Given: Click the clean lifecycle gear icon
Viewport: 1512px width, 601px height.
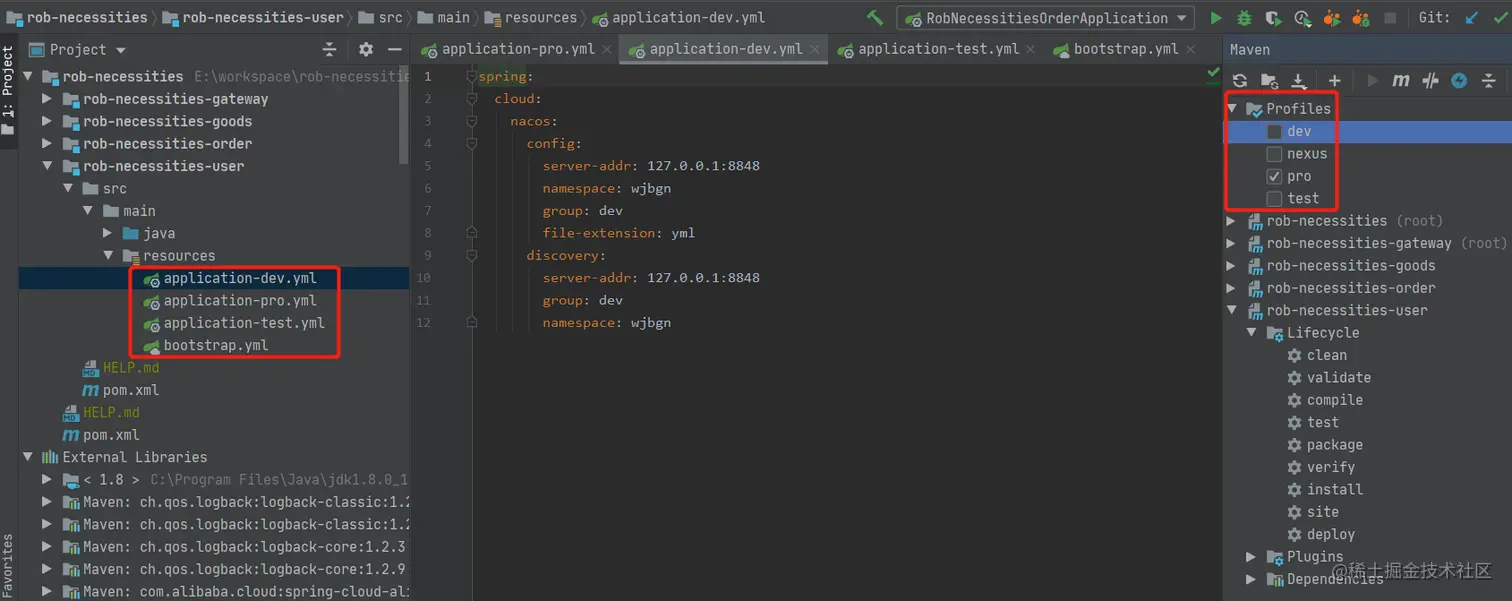Looking at the screenshot, I should pos(1295,355).
